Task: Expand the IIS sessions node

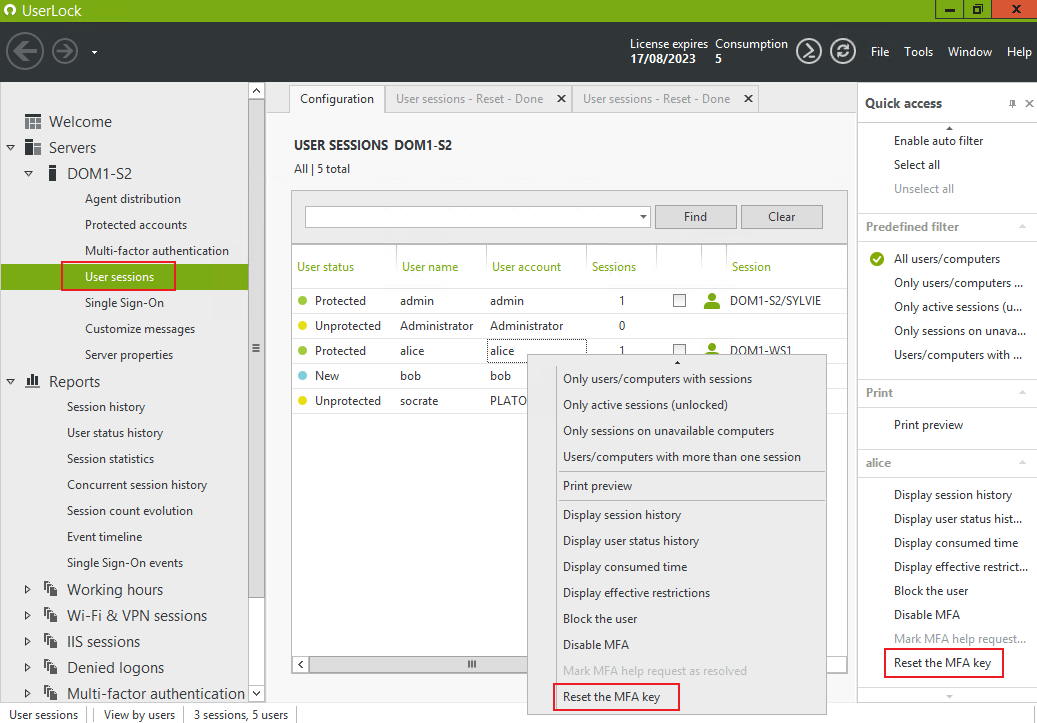Action: click(x=27, y=642)
